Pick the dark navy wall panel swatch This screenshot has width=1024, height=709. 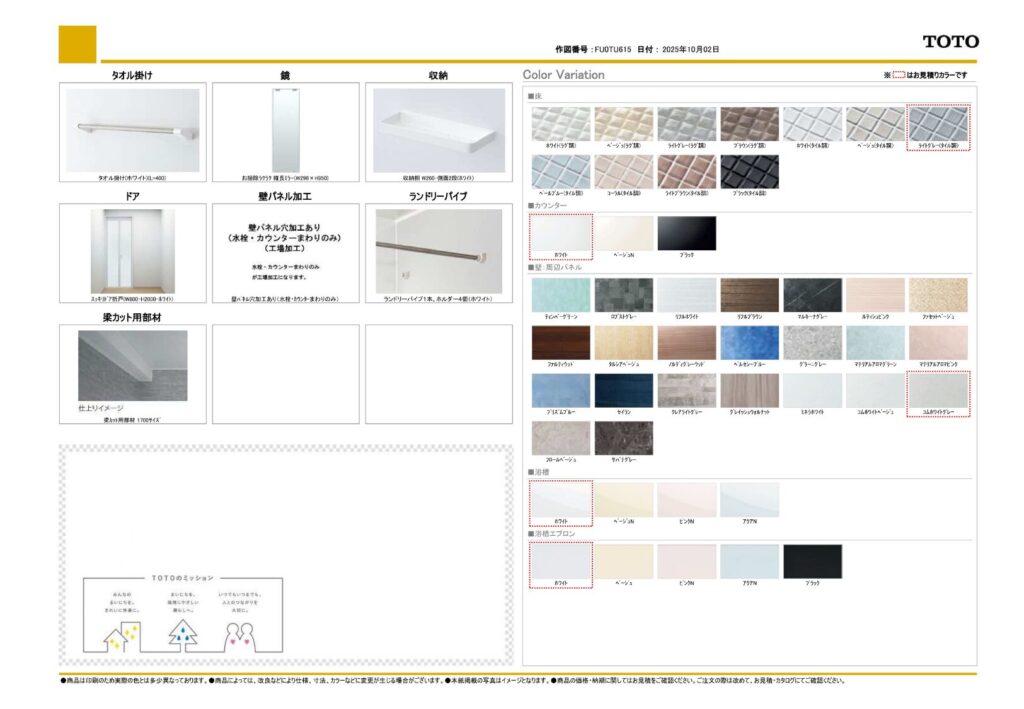[623, 390]
